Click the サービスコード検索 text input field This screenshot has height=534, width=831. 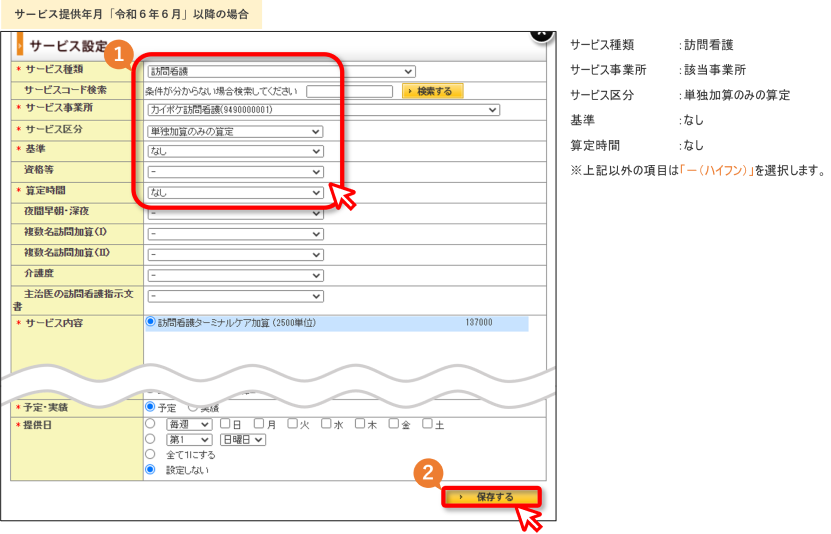[x=349, y=91]
